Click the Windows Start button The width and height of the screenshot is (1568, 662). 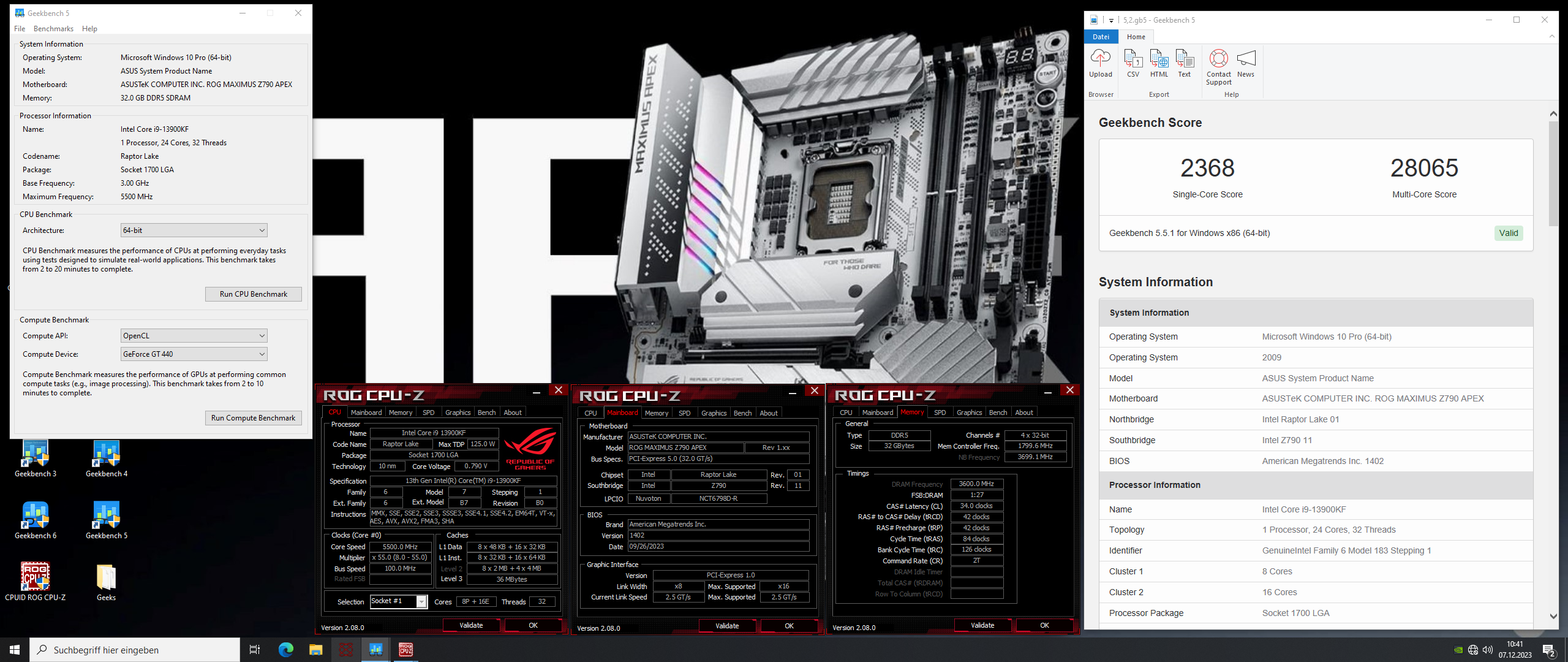tap(15, 650)
